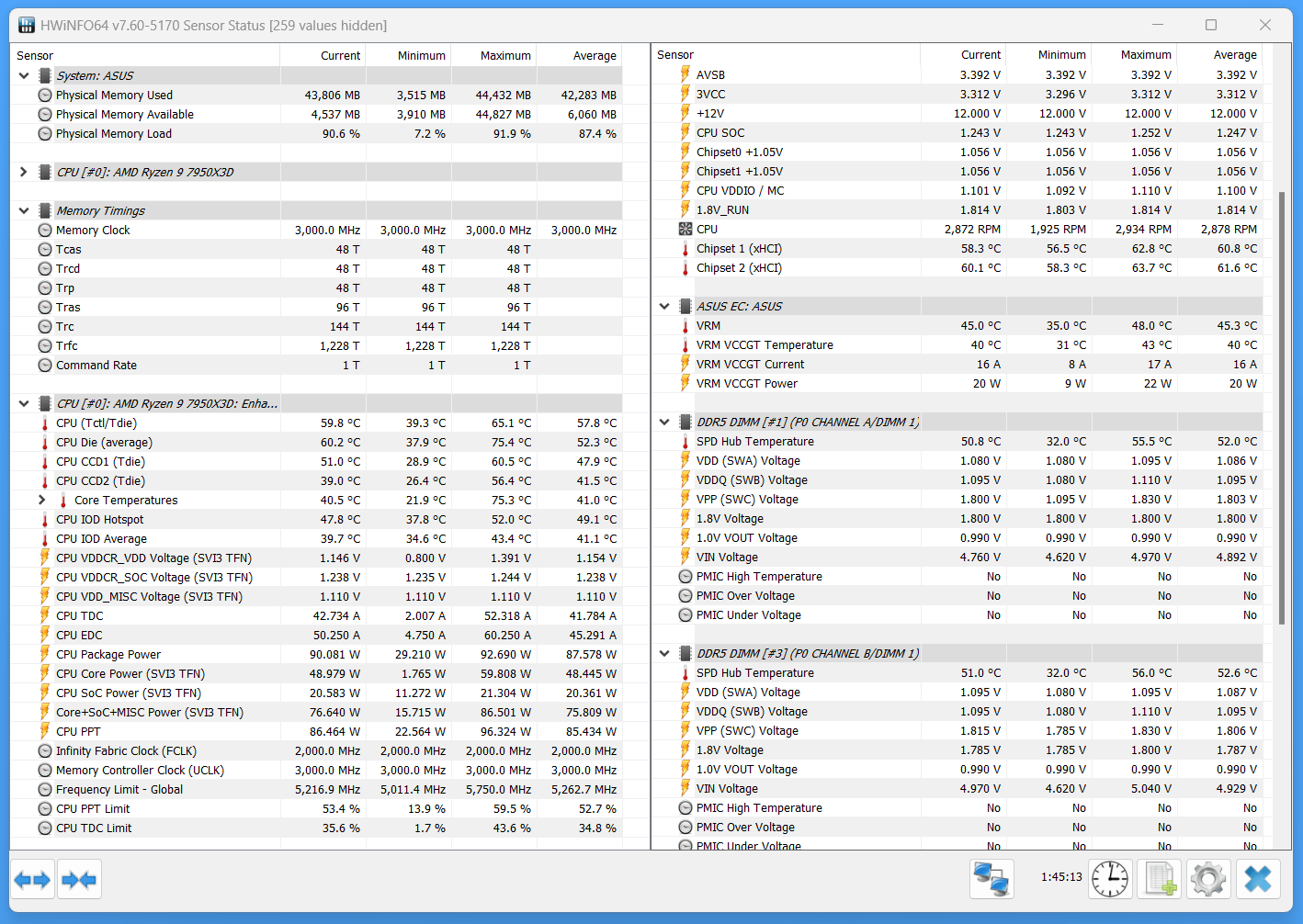Image resolution: width=1303 pixels, height=924 pixels.
Task: Click the thermometer icon for Chipset 1 (xHCI)
Action: (685, 249)
